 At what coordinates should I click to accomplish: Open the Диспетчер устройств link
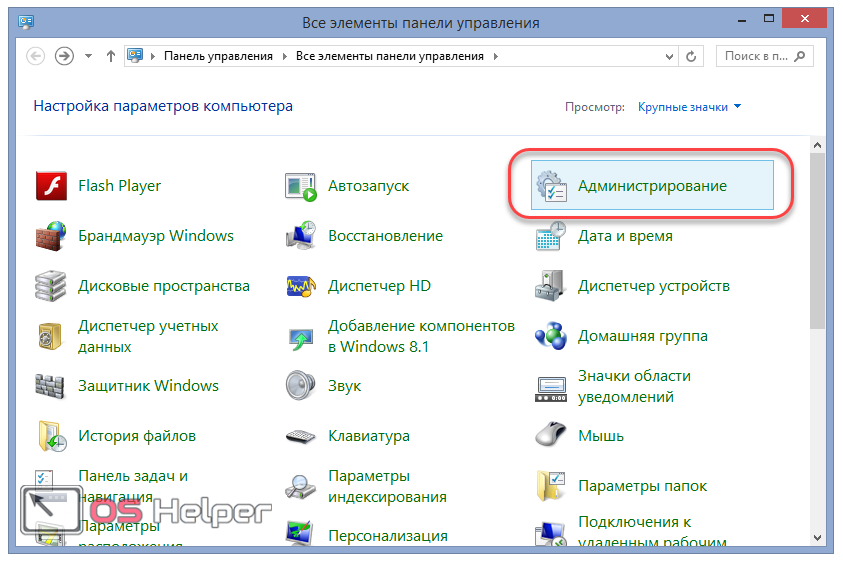653,287
